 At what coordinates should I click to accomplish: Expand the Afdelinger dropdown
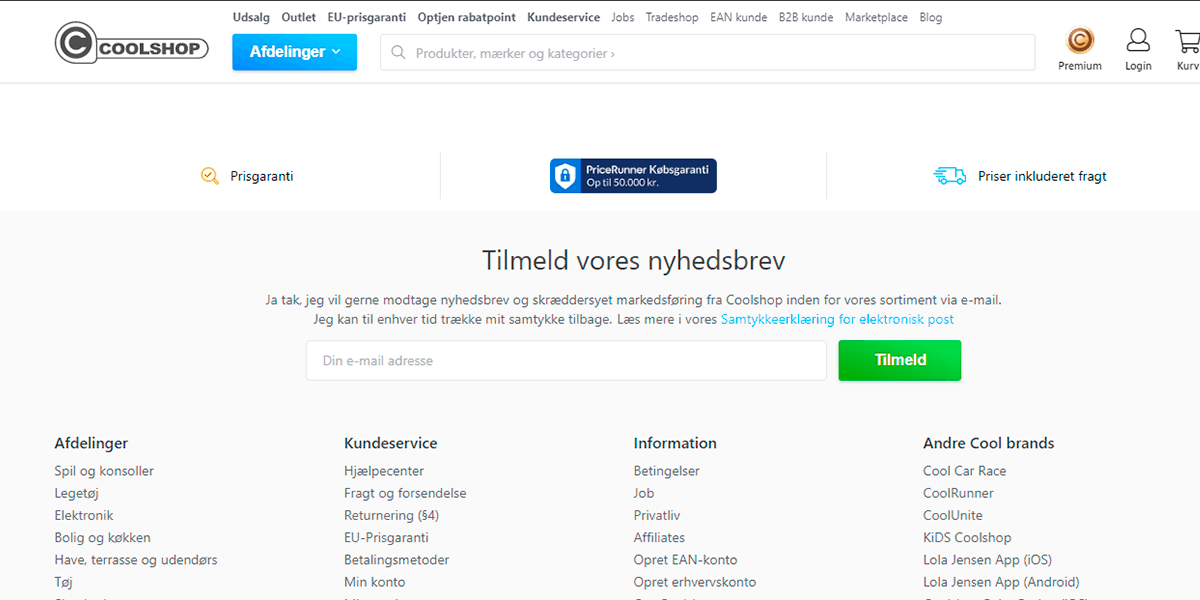(x=294, y=52)
